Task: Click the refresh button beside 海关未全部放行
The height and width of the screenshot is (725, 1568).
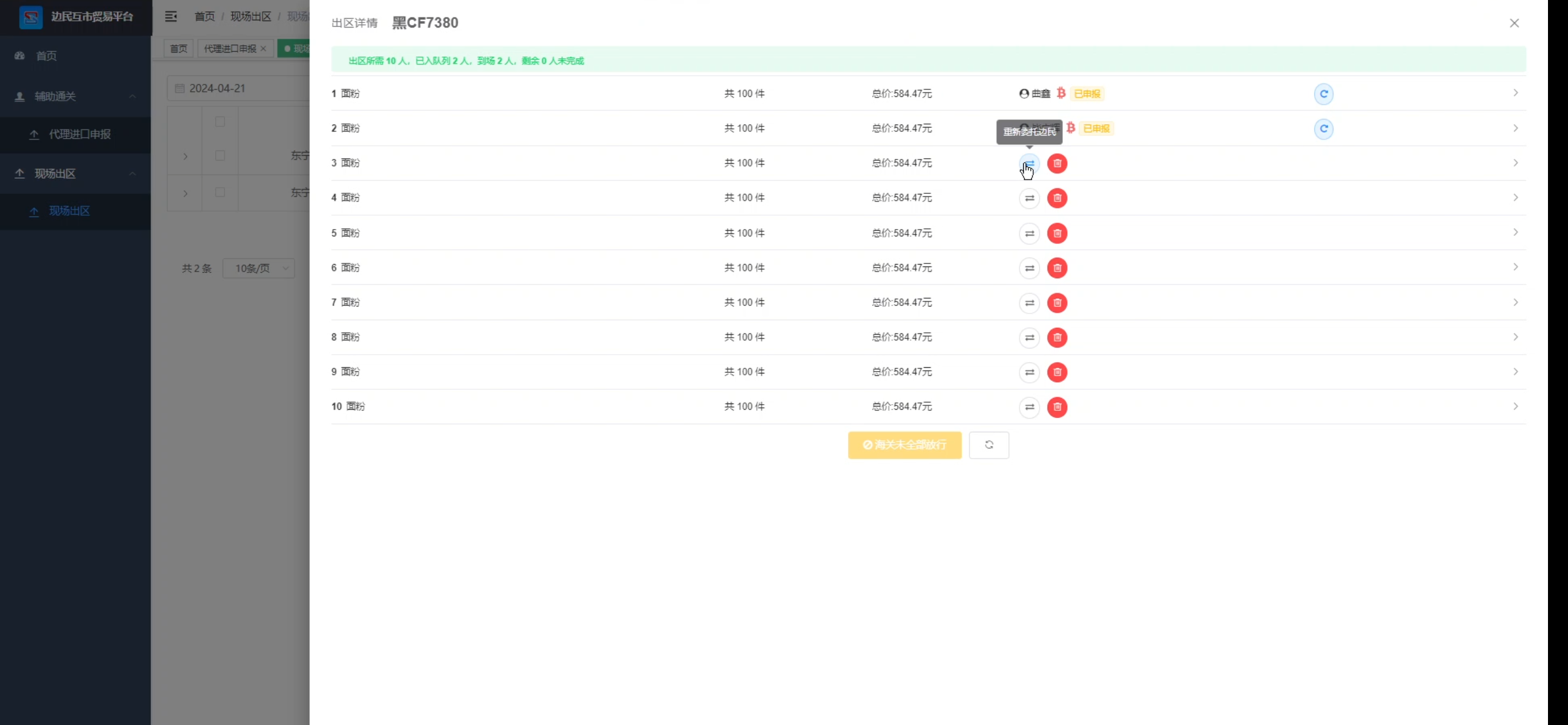Action: pyautogui.click(x=989, y=445)
